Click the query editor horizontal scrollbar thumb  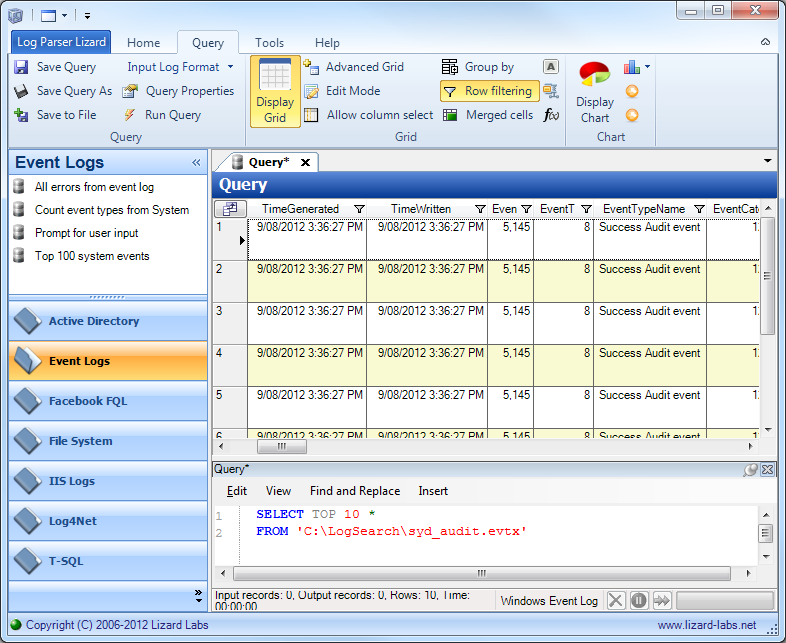[482, 573]
